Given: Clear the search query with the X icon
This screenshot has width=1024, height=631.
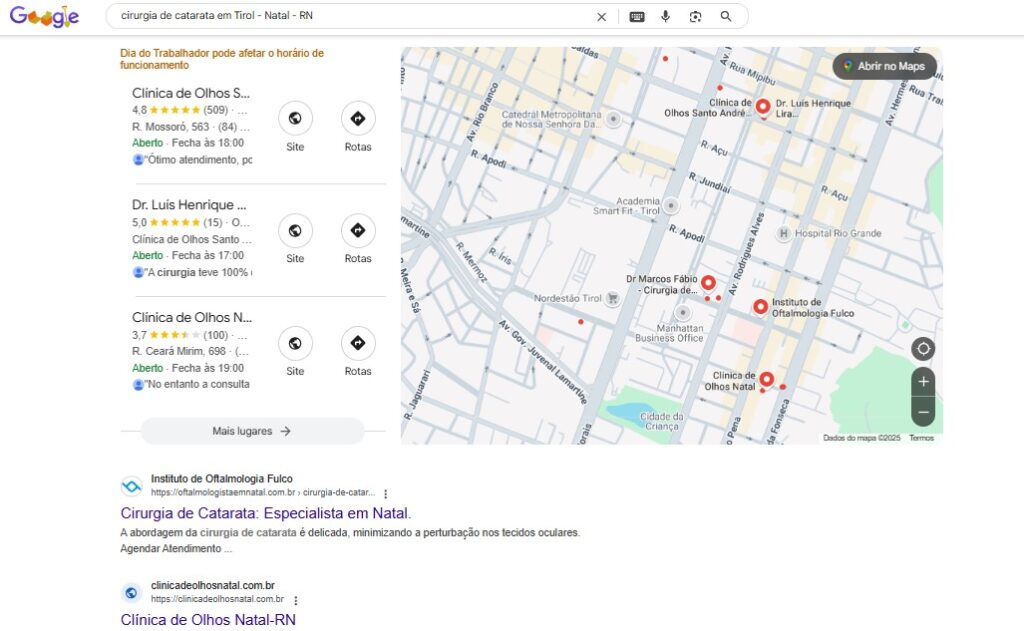Looking at the screenshot, I should [601, 17].
